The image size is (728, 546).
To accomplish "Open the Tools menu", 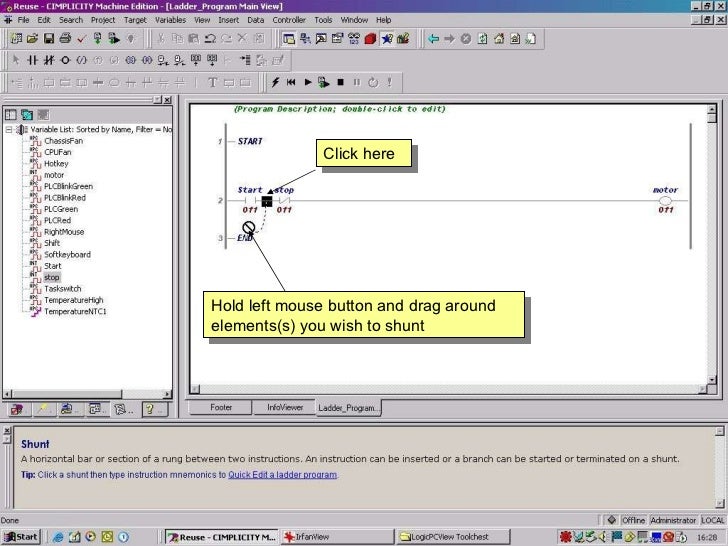I will tap(323, 20).
